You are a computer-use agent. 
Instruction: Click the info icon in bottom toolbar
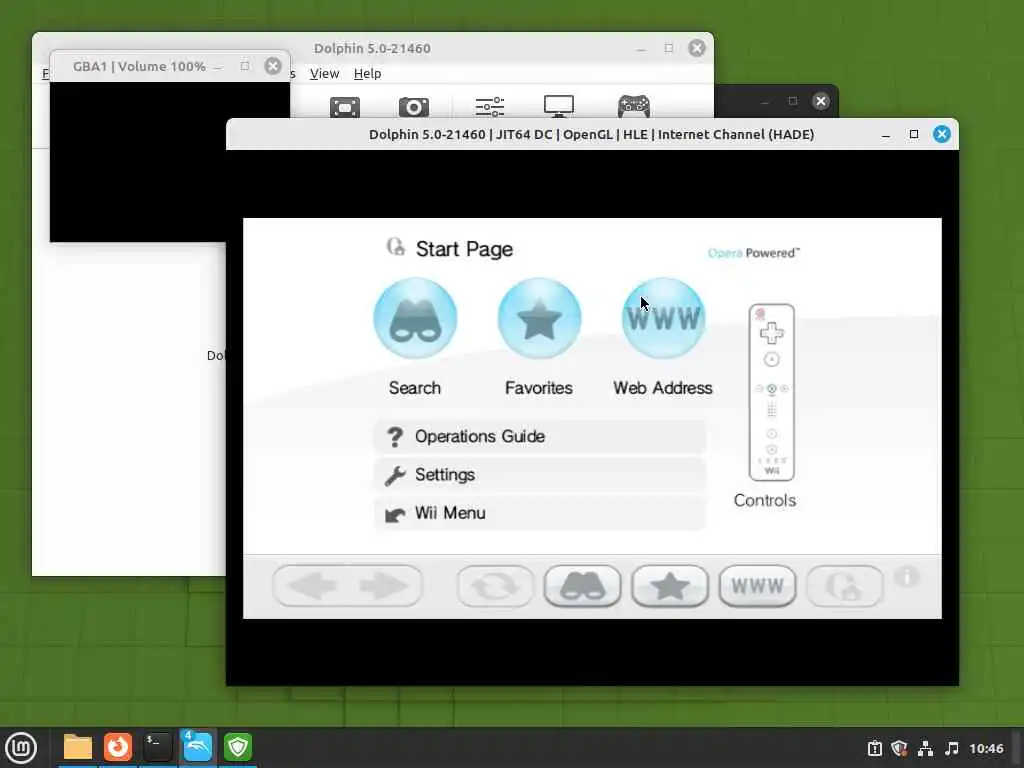[x=906, y=577]
